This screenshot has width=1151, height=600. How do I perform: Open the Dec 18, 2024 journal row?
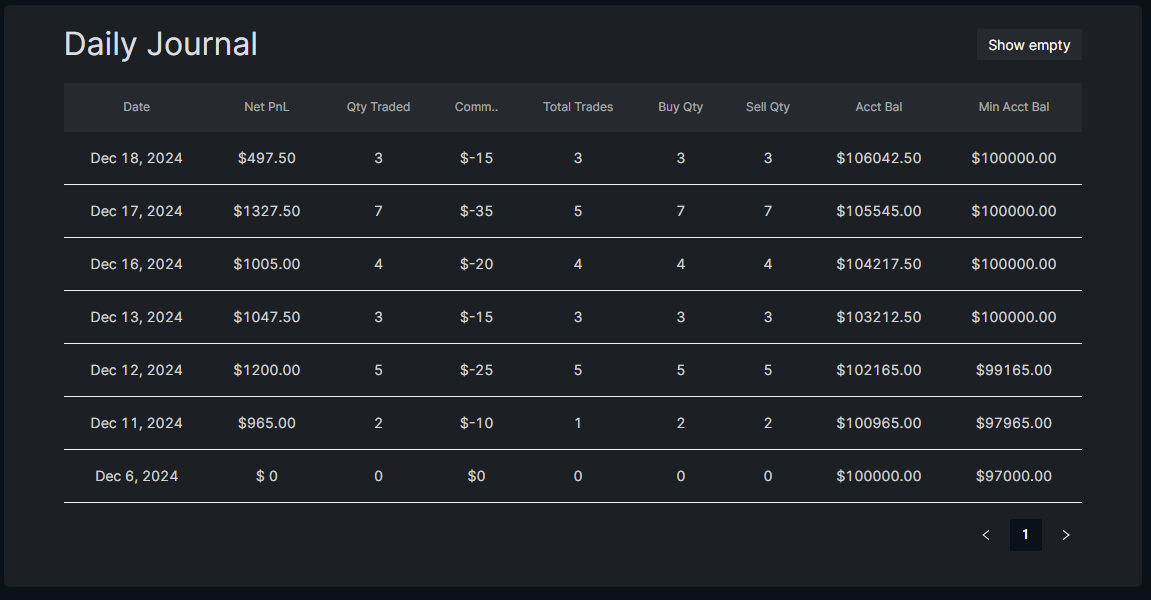coord(137,158)
